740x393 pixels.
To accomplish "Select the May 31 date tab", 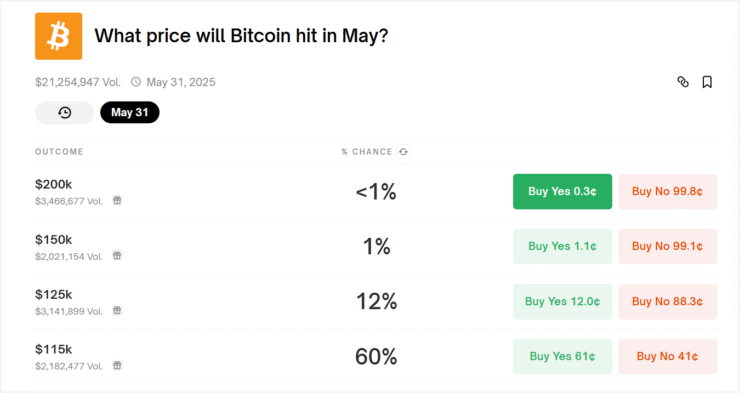I will [x=130, y=113].
